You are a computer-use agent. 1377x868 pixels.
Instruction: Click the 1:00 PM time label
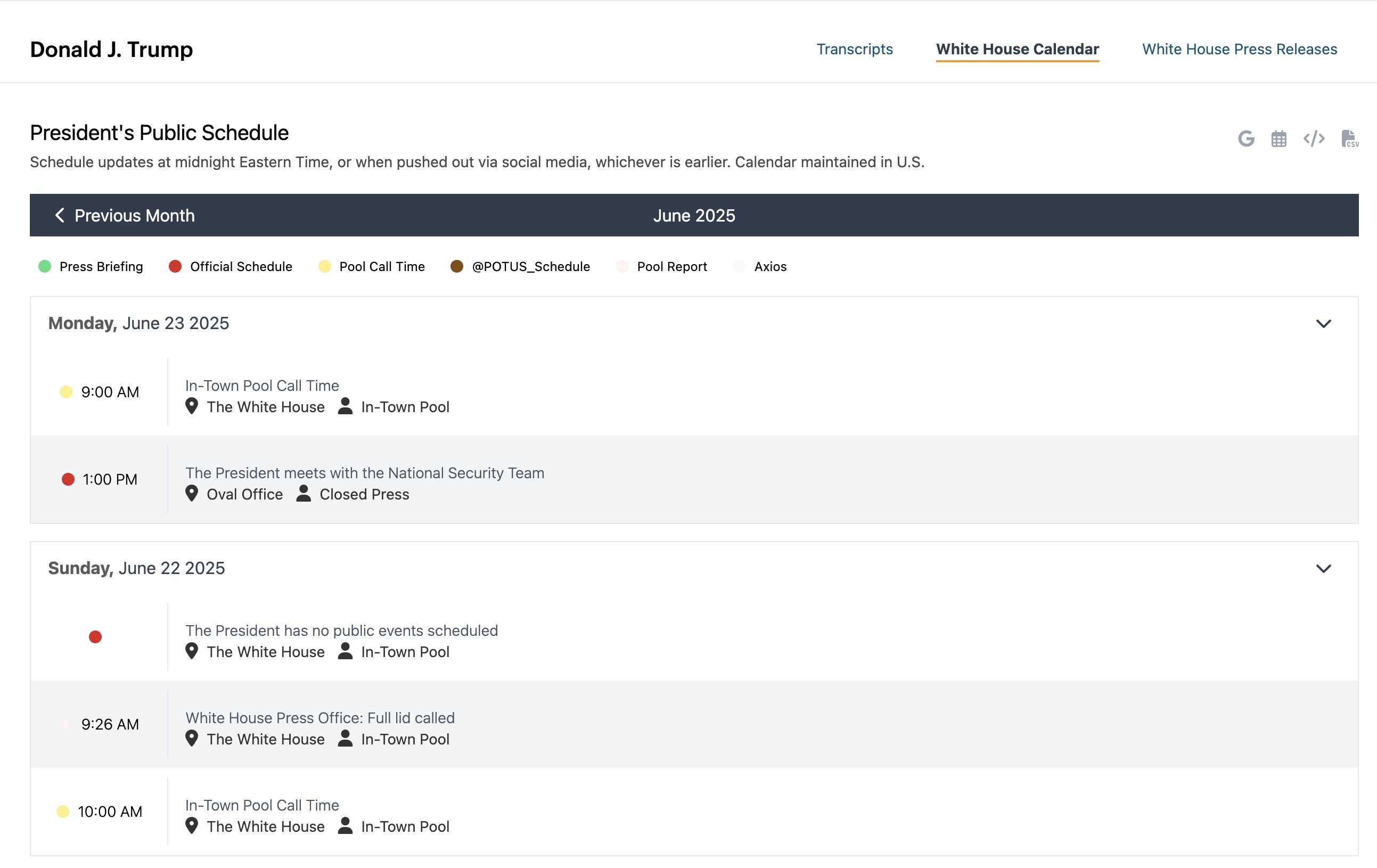coord(110,479)
